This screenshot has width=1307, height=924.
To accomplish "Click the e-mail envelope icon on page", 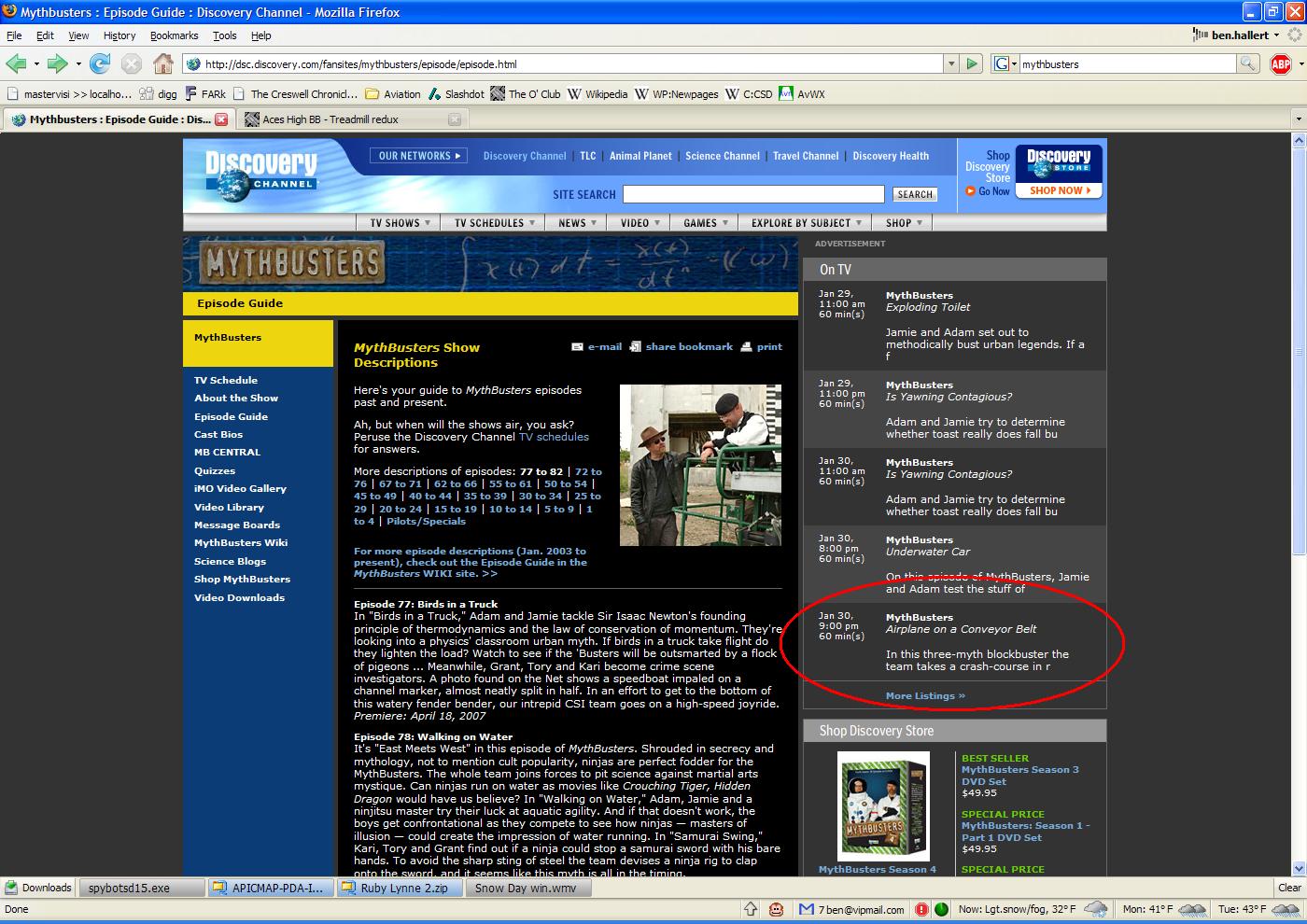I will pos(577,346).
